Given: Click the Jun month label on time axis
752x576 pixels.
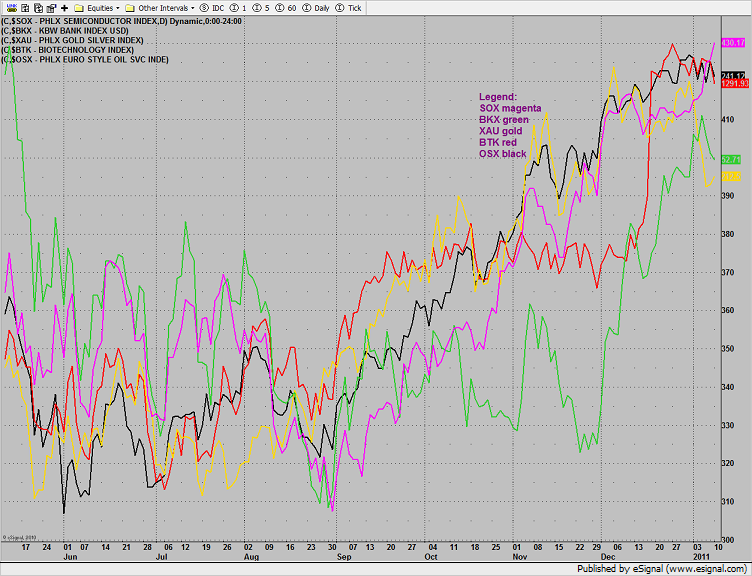Looking at the screenshot, I should 70,557.
